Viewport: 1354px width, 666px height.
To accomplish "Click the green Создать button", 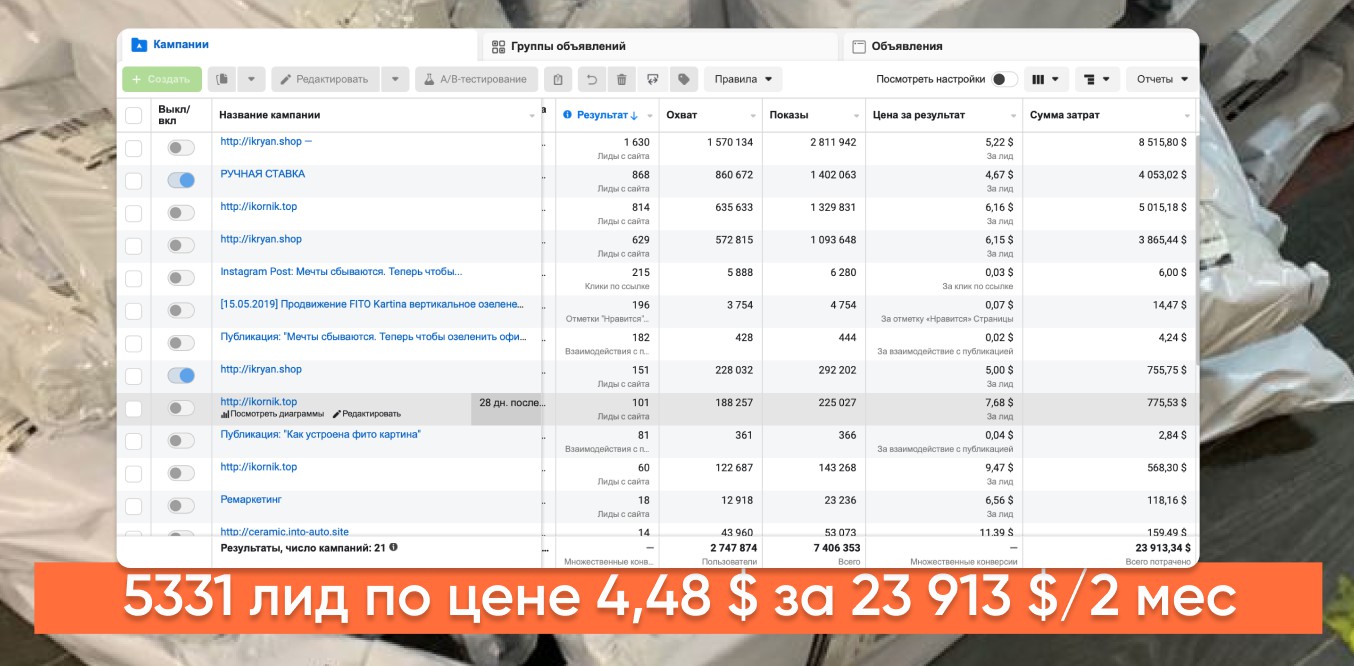I will click(x=162, y=79).
